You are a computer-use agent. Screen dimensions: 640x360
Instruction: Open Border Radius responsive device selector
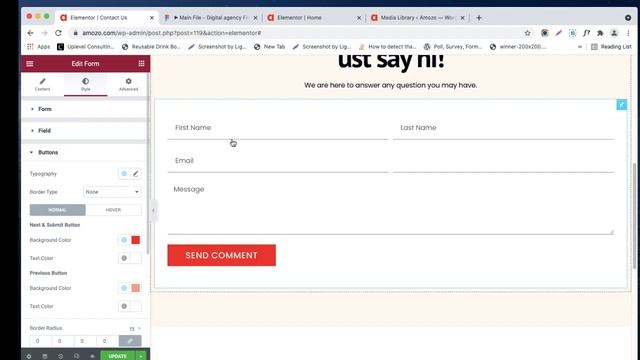[132, 329]
